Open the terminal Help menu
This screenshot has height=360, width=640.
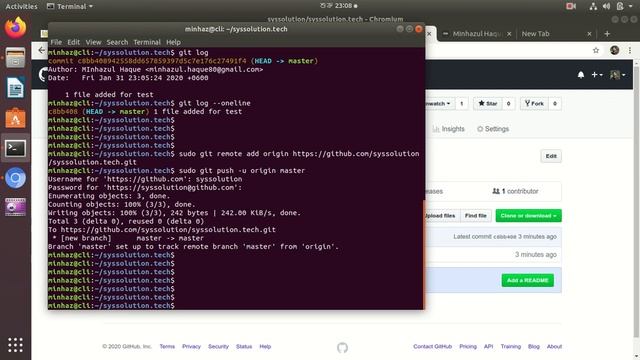(x=173, y=42)
